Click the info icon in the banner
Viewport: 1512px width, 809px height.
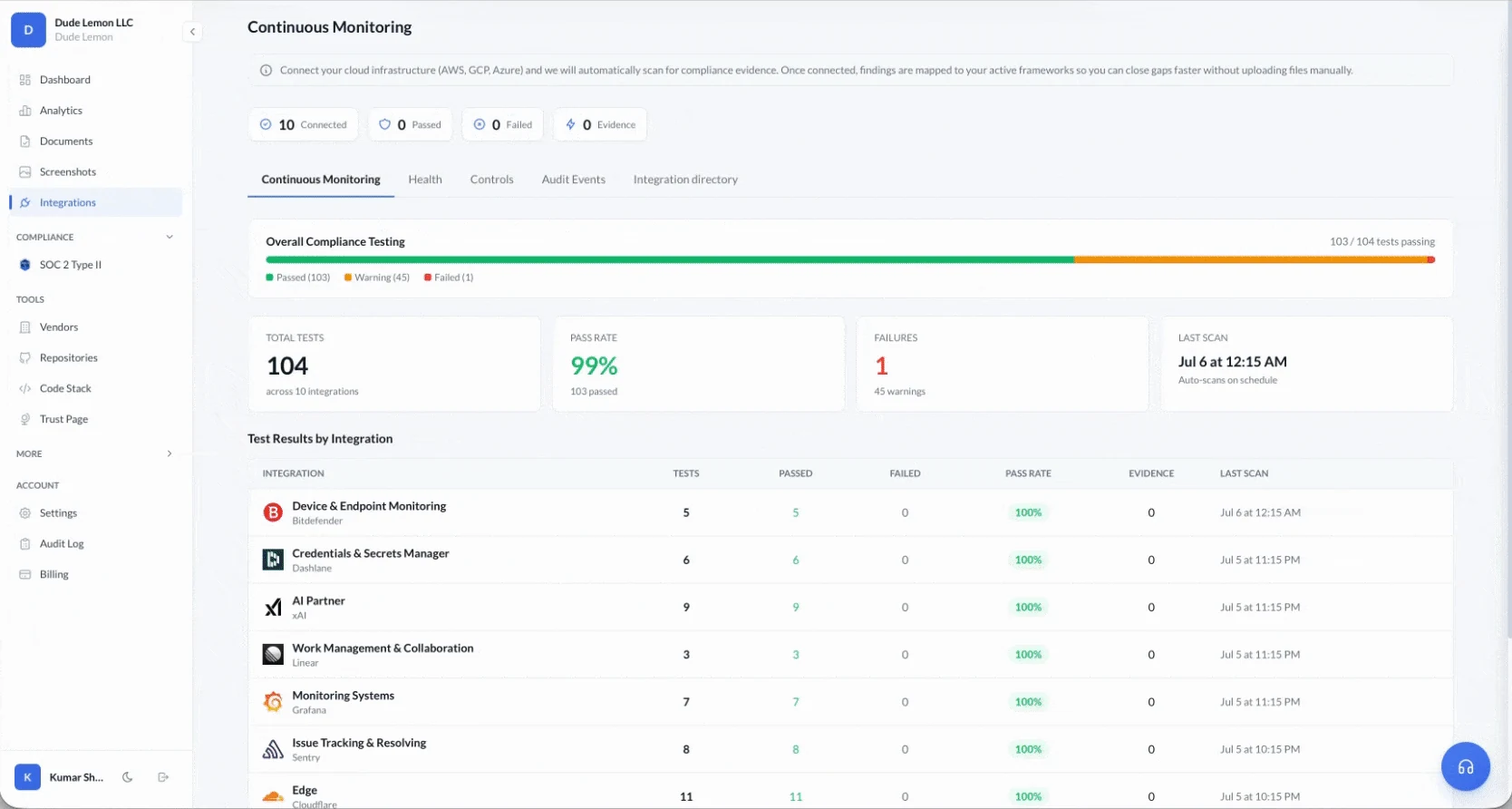tap(267, 70)
